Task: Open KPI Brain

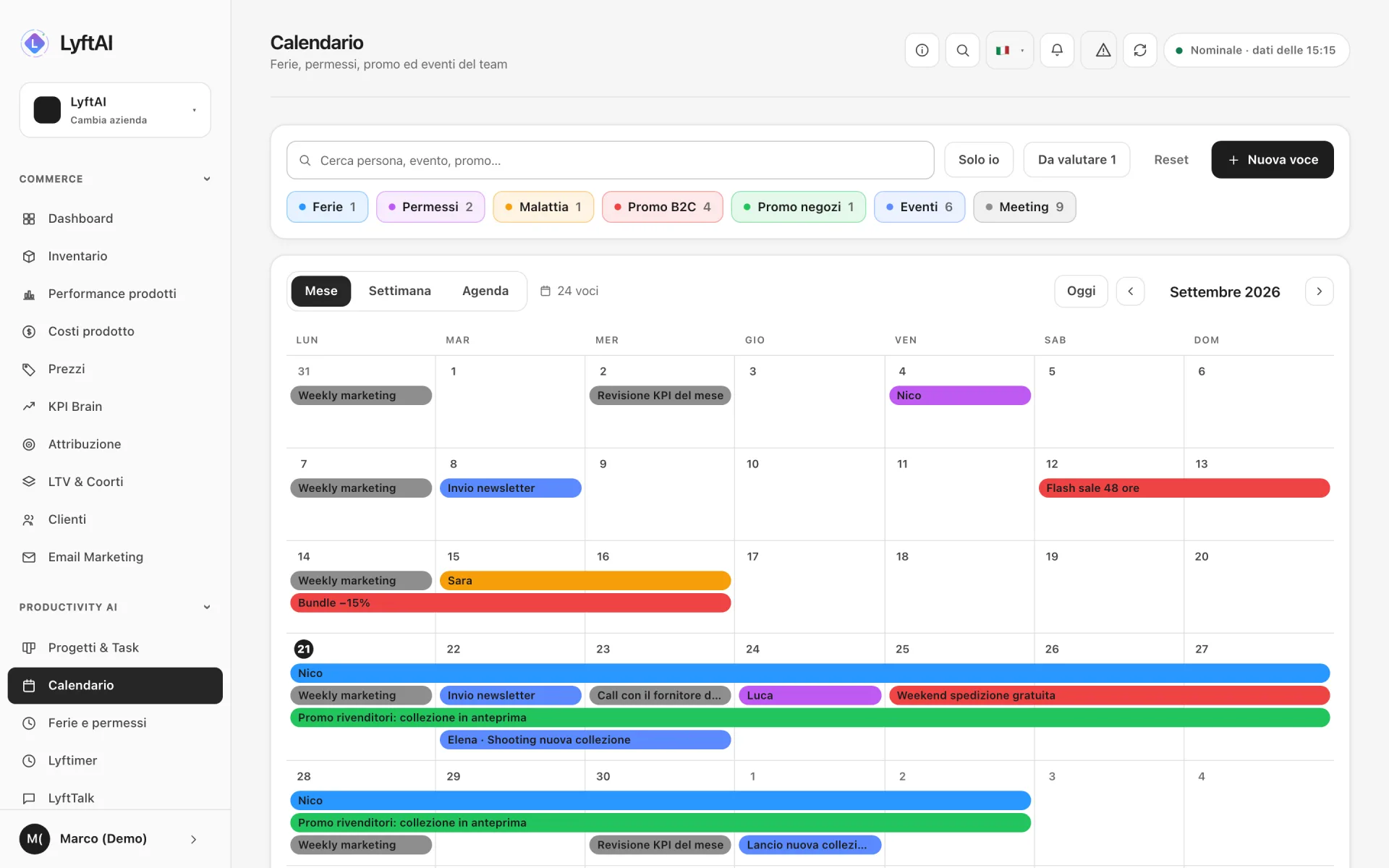Action: tap(115, 407)
